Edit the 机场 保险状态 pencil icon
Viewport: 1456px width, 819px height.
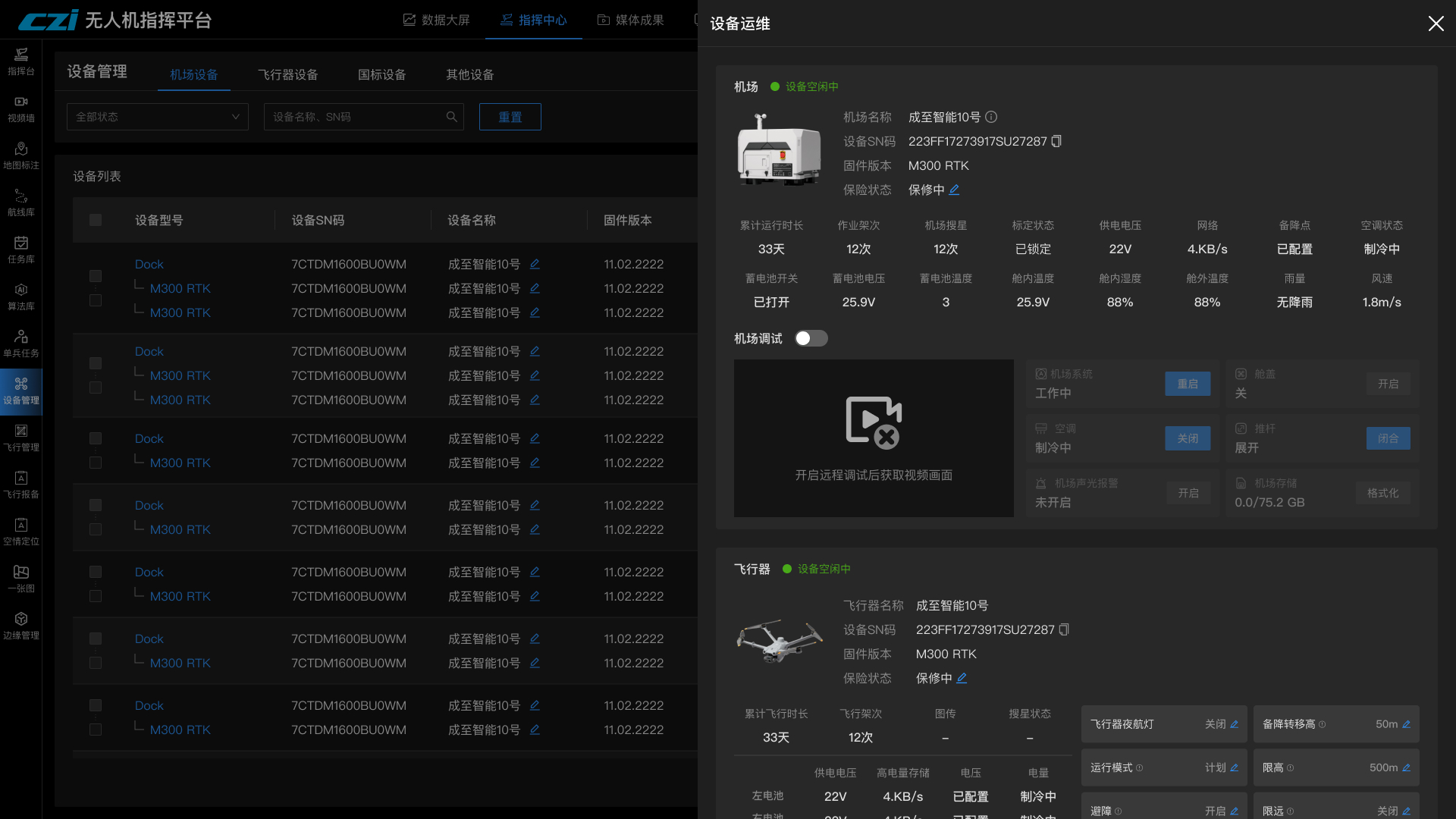(x=954, y=190)
